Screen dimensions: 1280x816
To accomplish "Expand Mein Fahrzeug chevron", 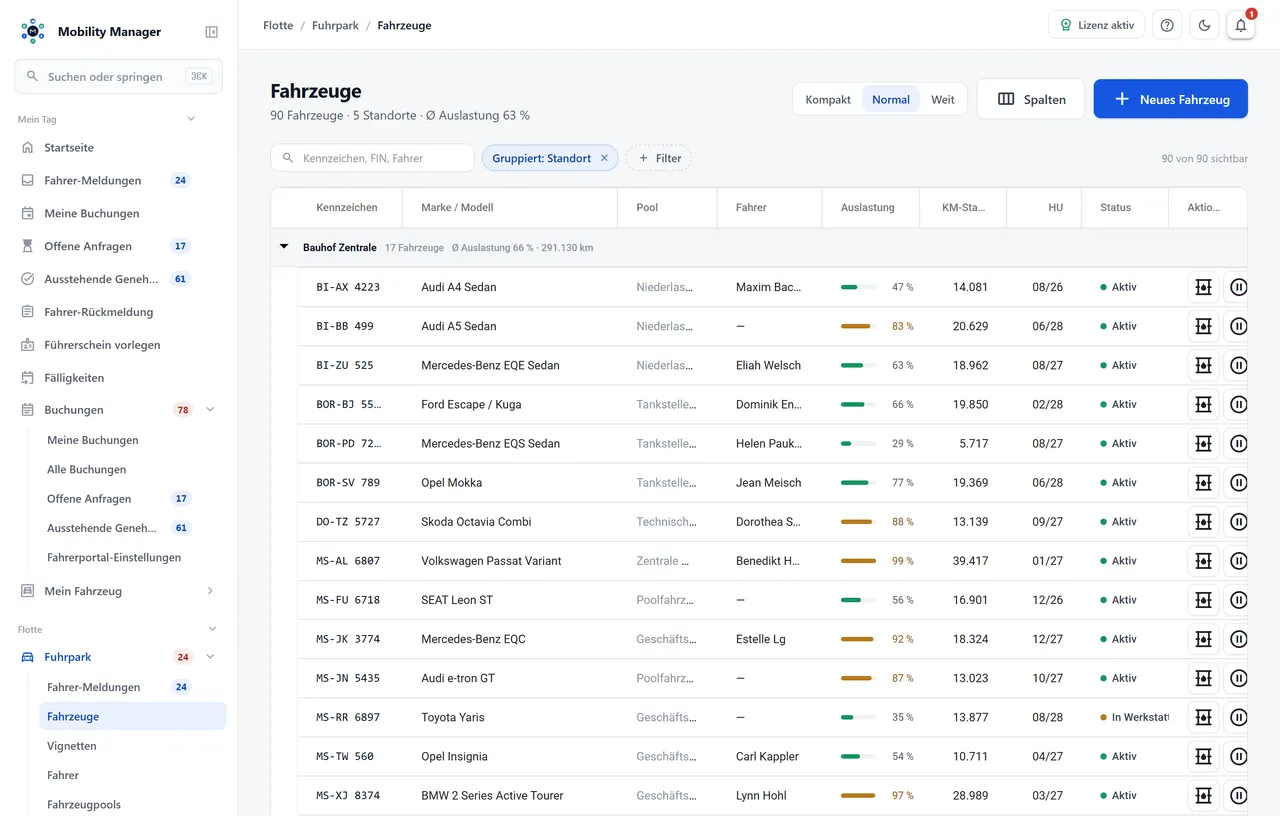I will tap(210, 591).
